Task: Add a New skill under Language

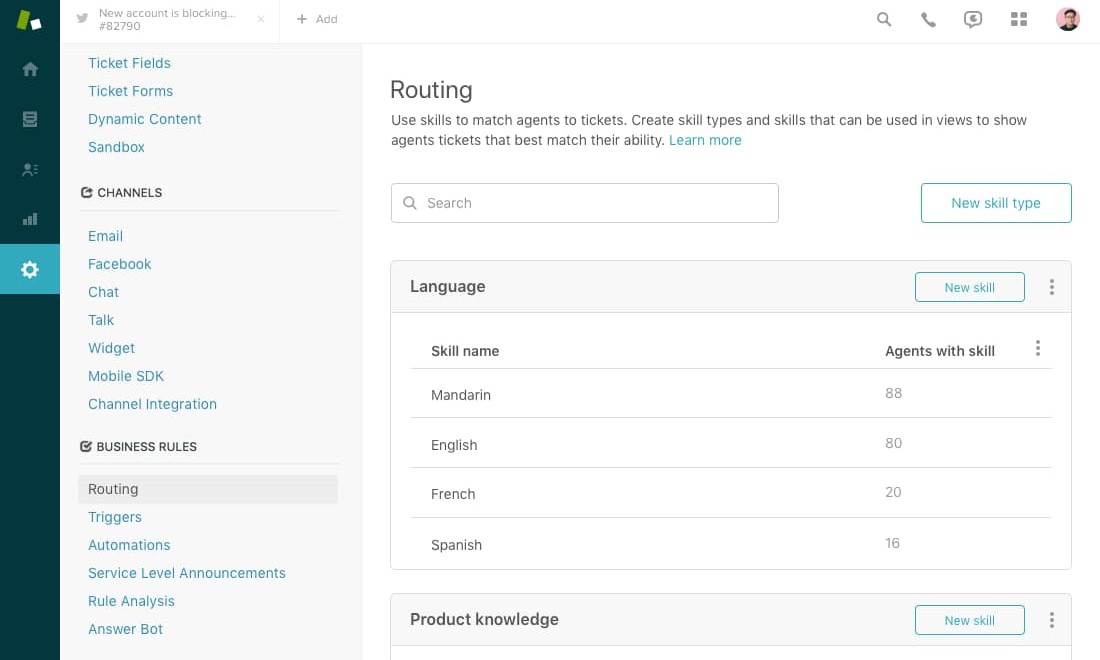Action: (x=969, y=287)
